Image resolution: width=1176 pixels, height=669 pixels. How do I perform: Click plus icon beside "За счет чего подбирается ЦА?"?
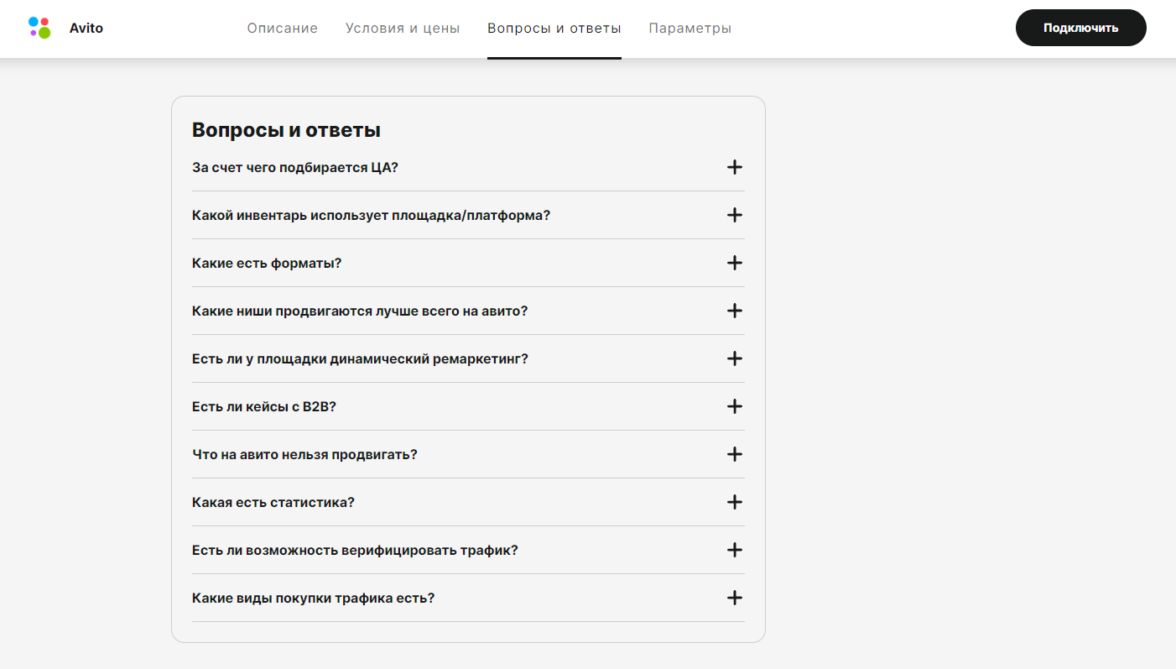pyautogui.click(x=734, y=167)
